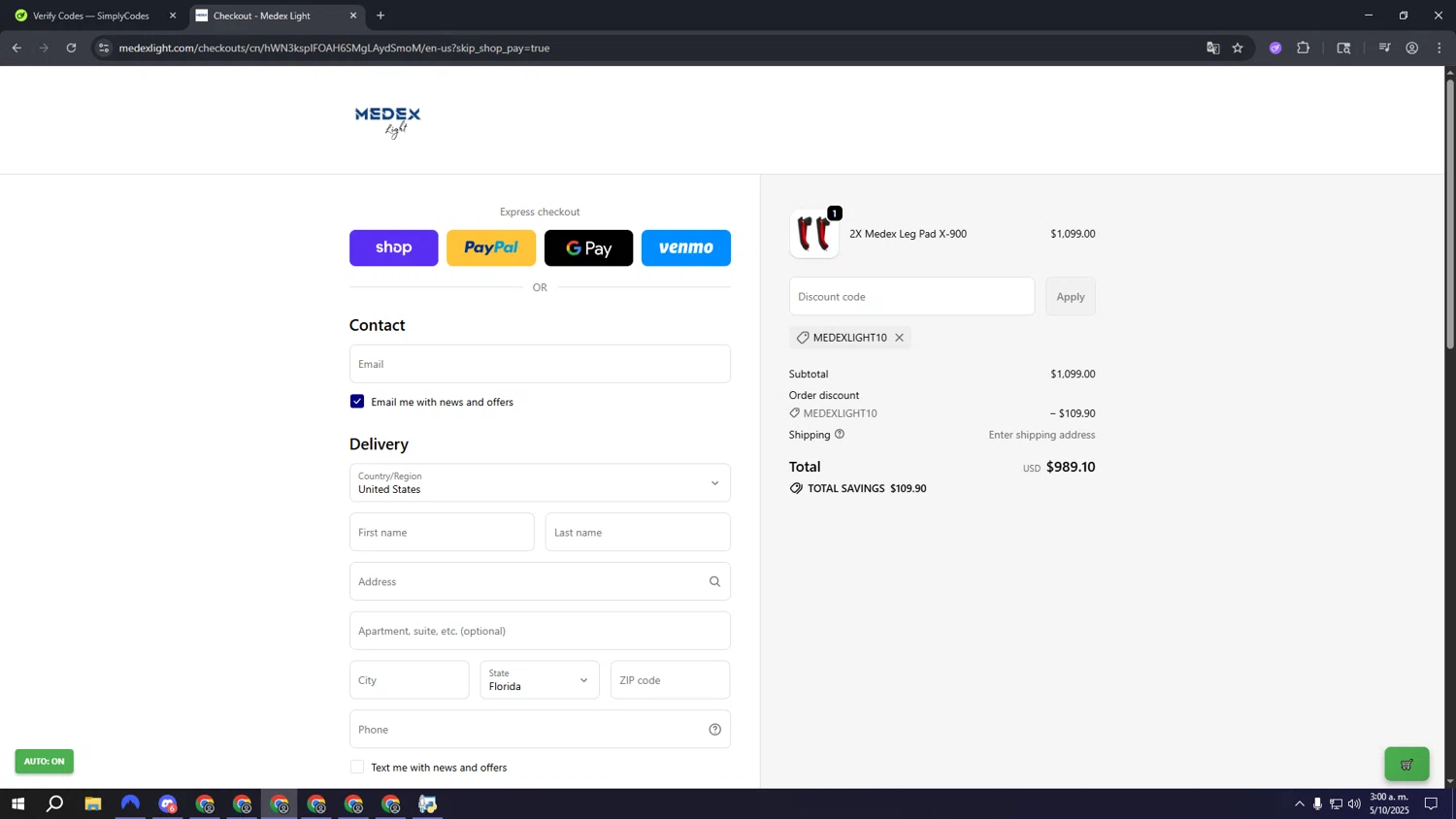1456x819 pixels.
Task: Pay with Shop Pay express button
Action: (x=394, y=247)
